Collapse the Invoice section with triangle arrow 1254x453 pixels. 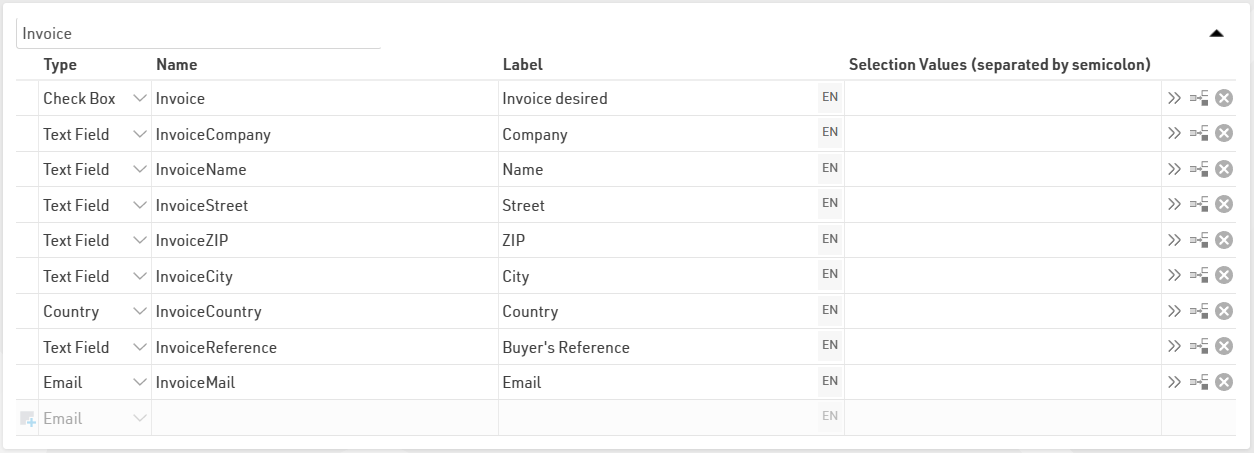point(1216,33)
